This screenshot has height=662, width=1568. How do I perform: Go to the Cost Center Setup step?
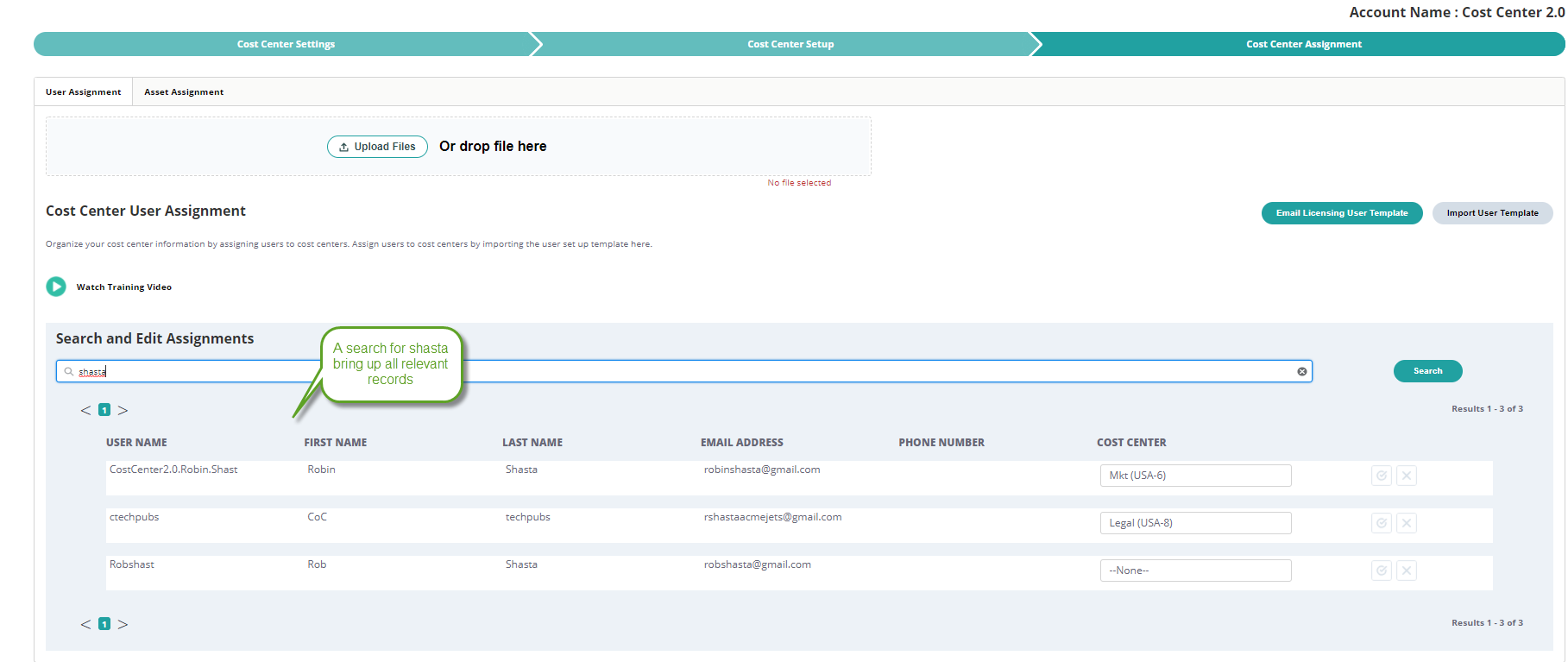point(790,44)
